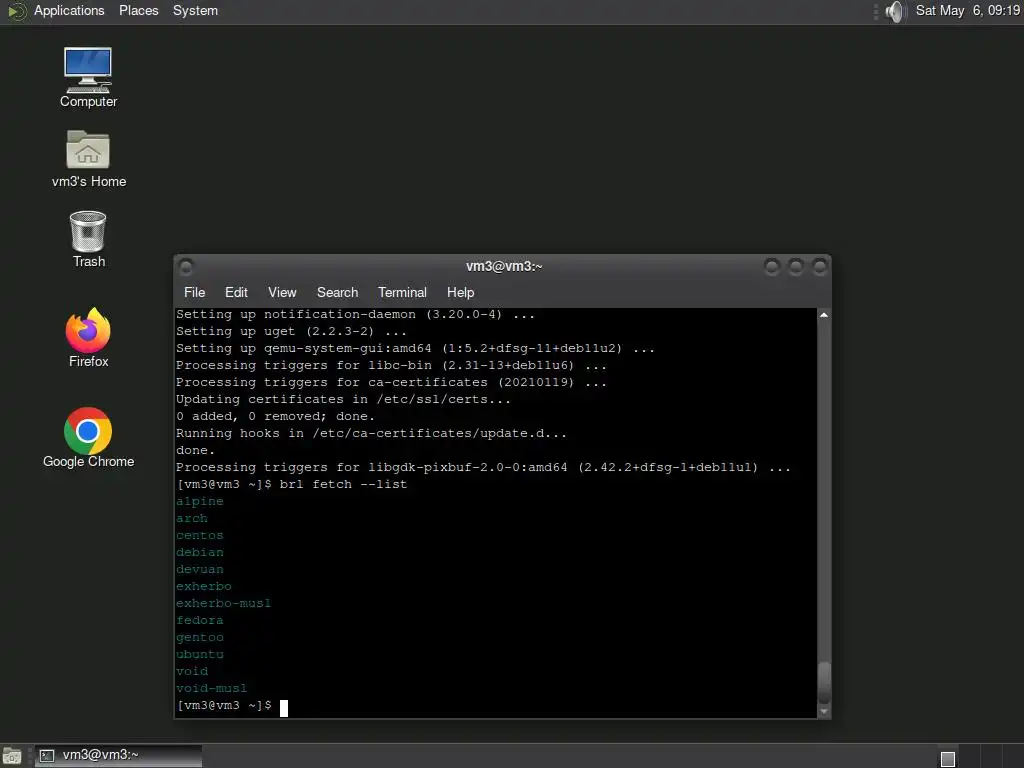Click the terminal prompt cursor on last line
Viewport: 1024px width, 768px height.
[x=284, y=708]
